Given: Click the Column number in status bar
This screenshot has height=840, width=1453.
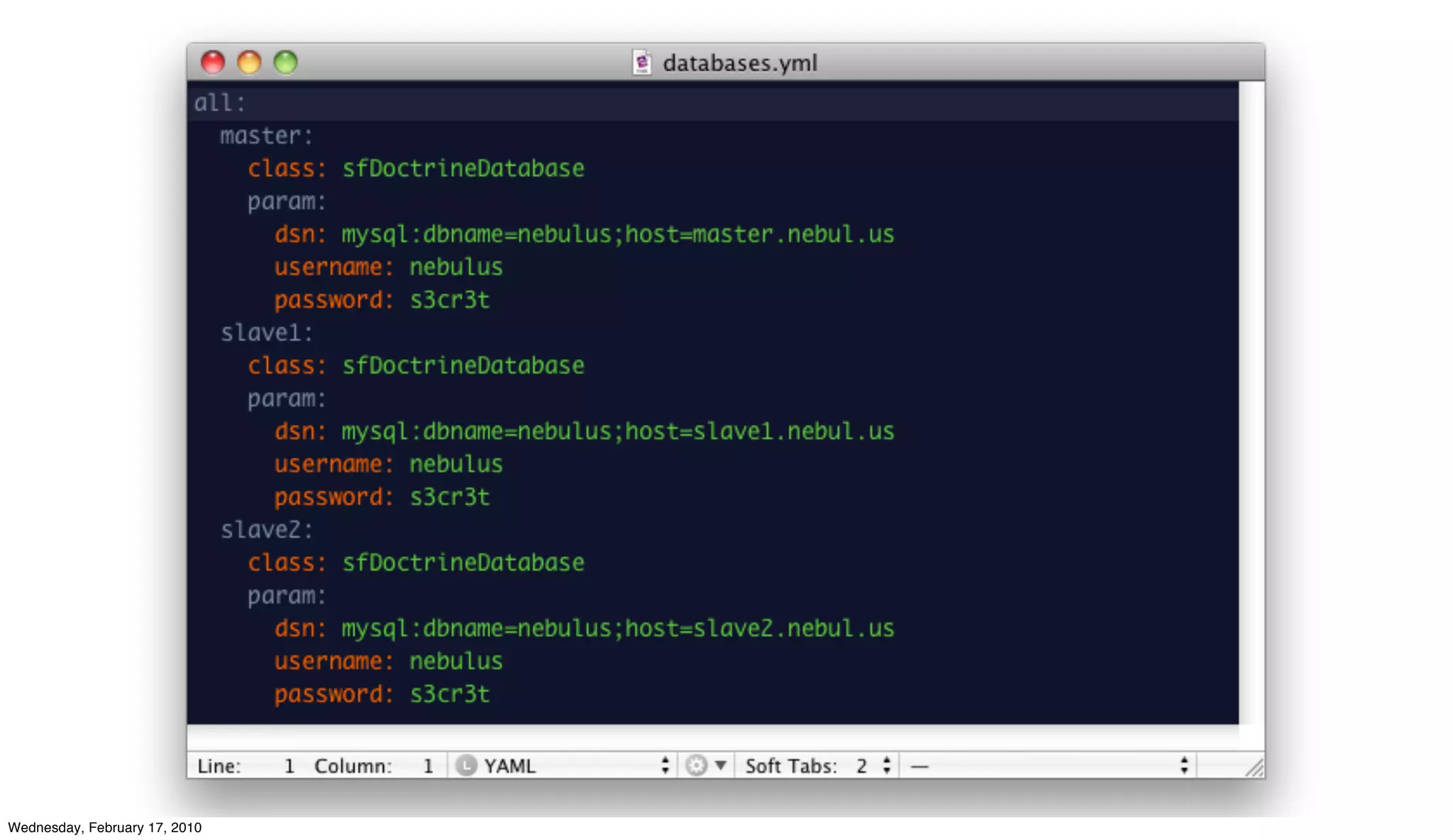Looking at the screenshot, I should (x=427, y=766).
